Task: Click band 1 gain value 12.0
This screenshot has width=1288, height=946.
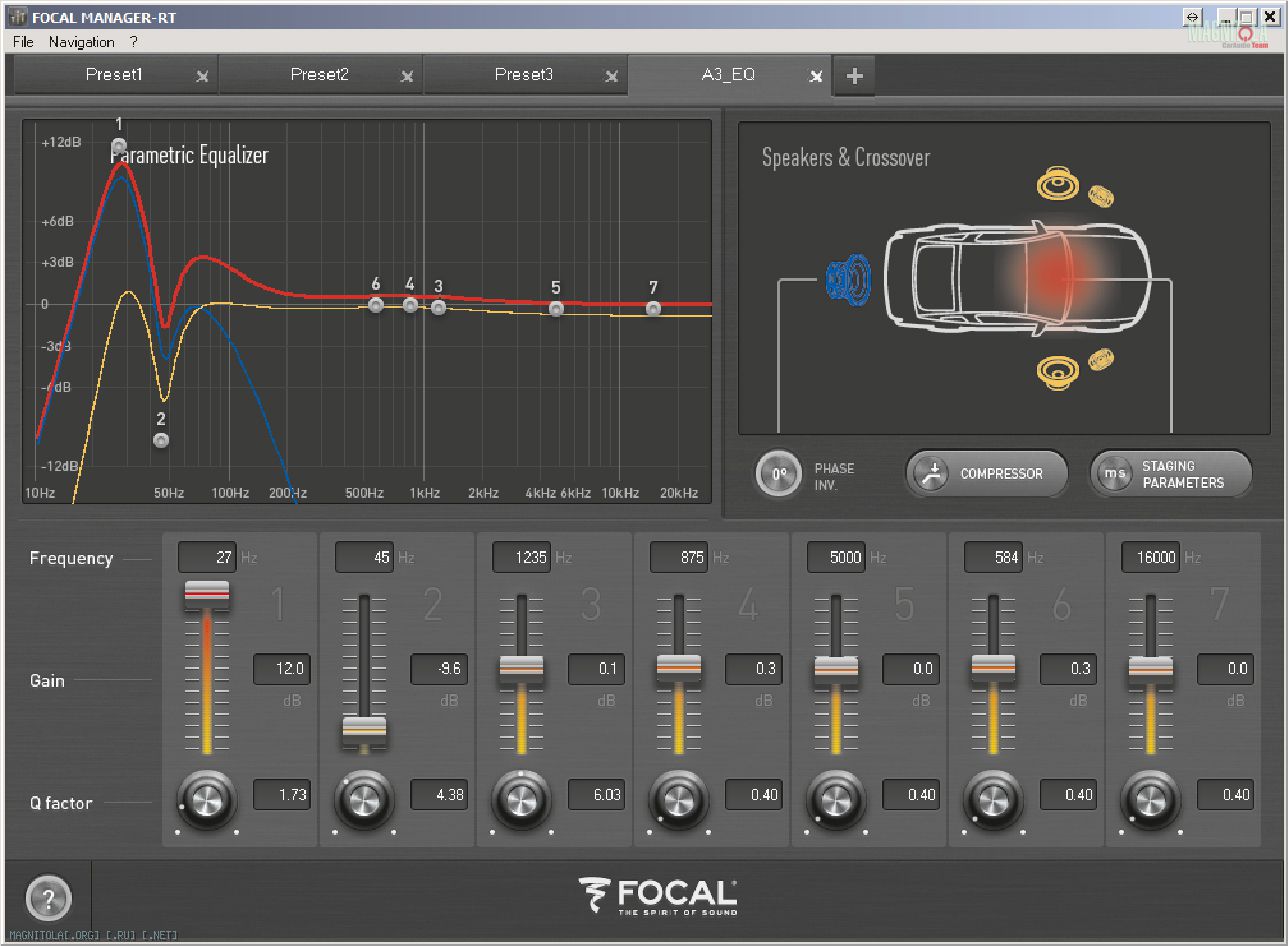Action: tap(282, 669)
